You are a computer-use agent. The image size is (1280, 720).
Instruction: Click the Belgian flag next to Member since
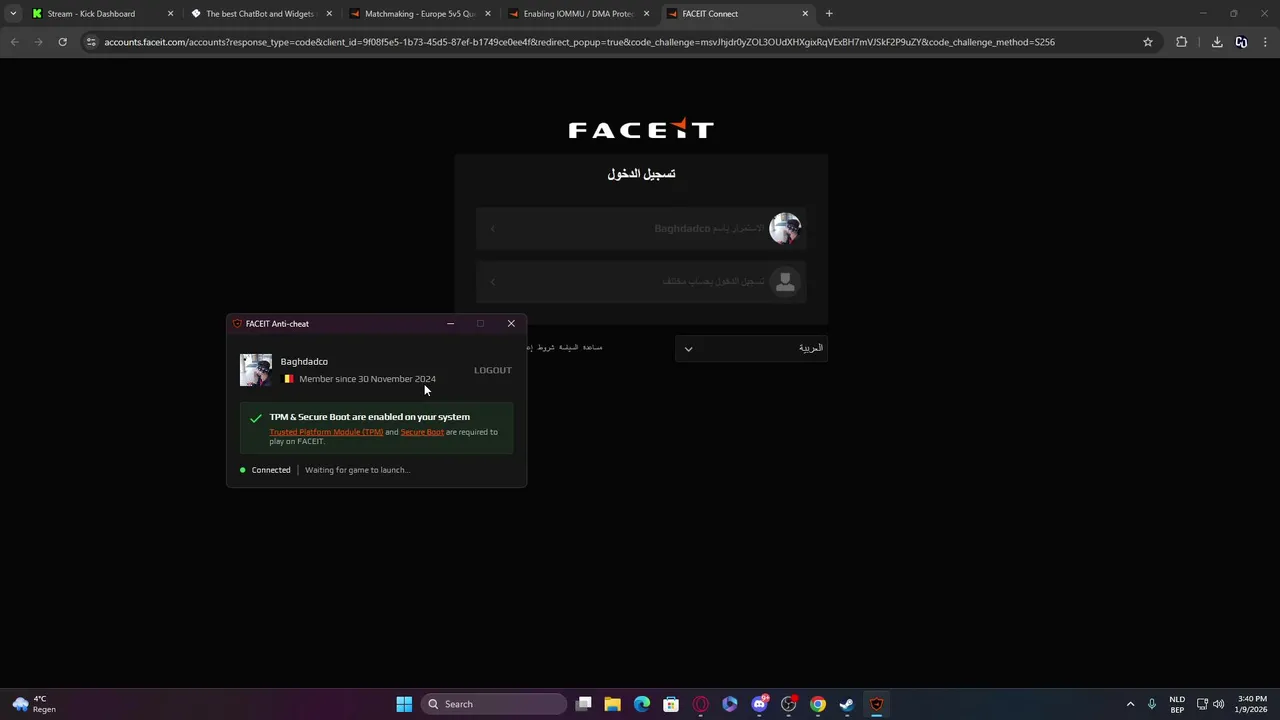click(289, 379)
